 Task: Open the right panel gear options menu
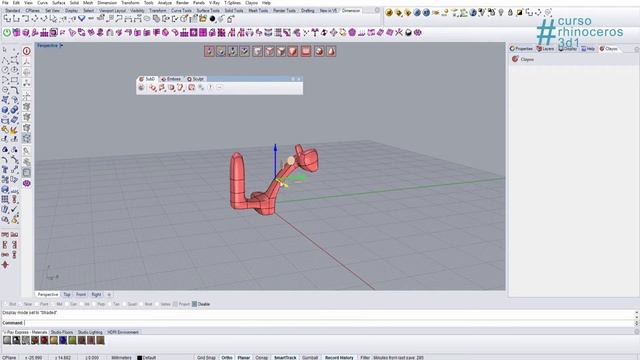point(636,49)
